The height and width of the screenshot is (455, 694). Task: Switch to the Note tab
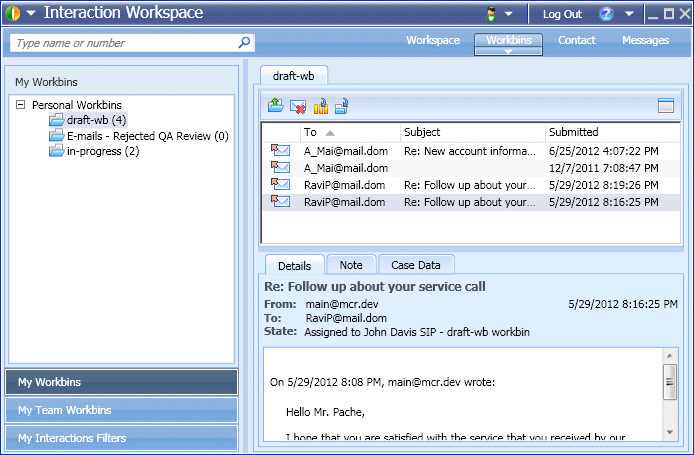point(351,265)
